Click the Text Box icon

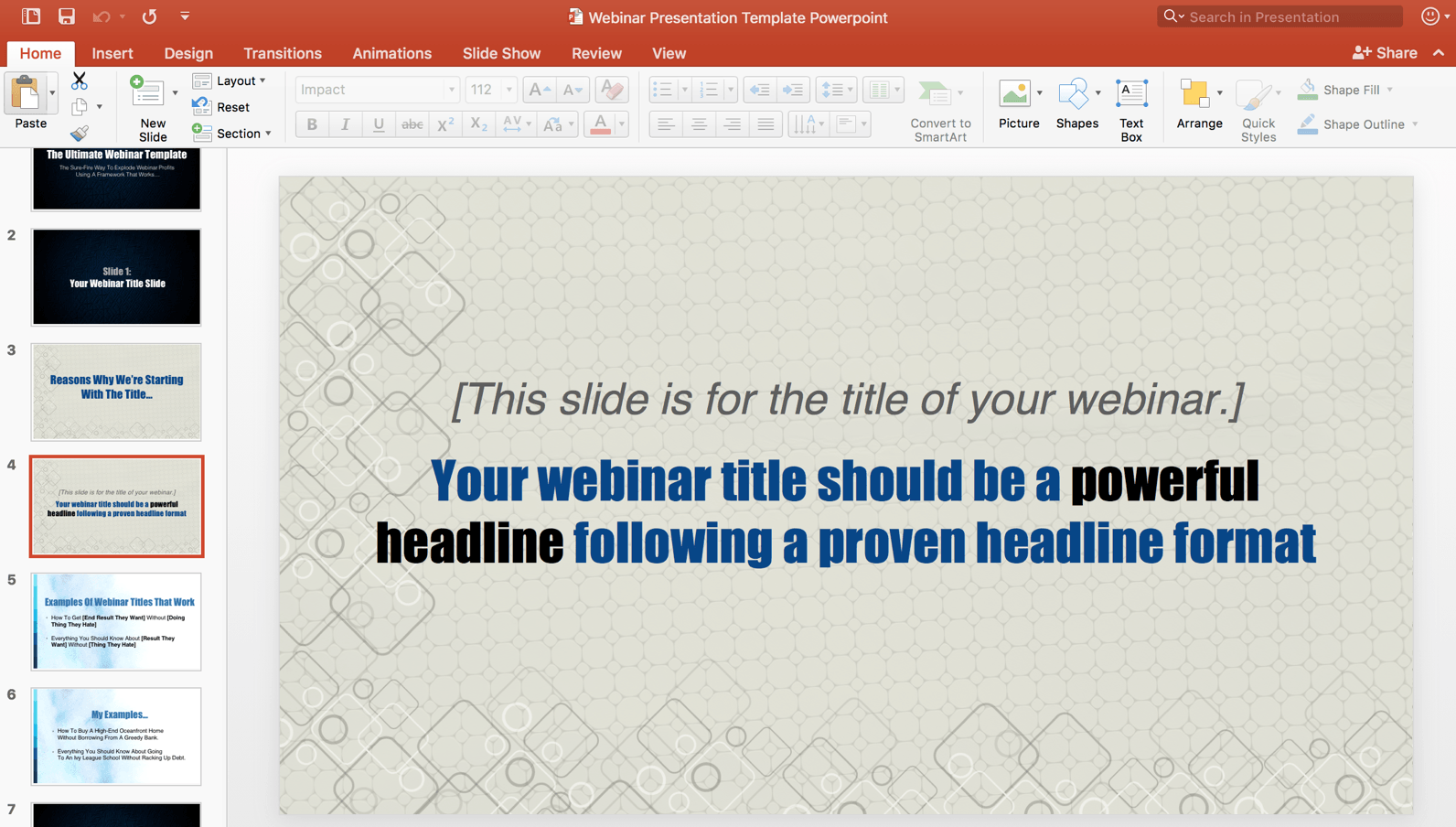(1131, 93)
